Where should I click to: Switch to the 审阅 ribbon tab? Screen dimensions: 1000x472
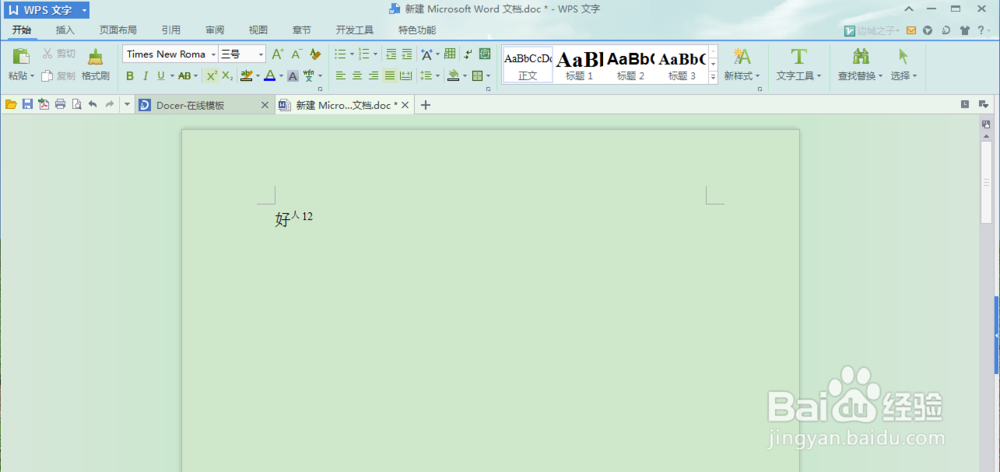(x=215, y=30)
